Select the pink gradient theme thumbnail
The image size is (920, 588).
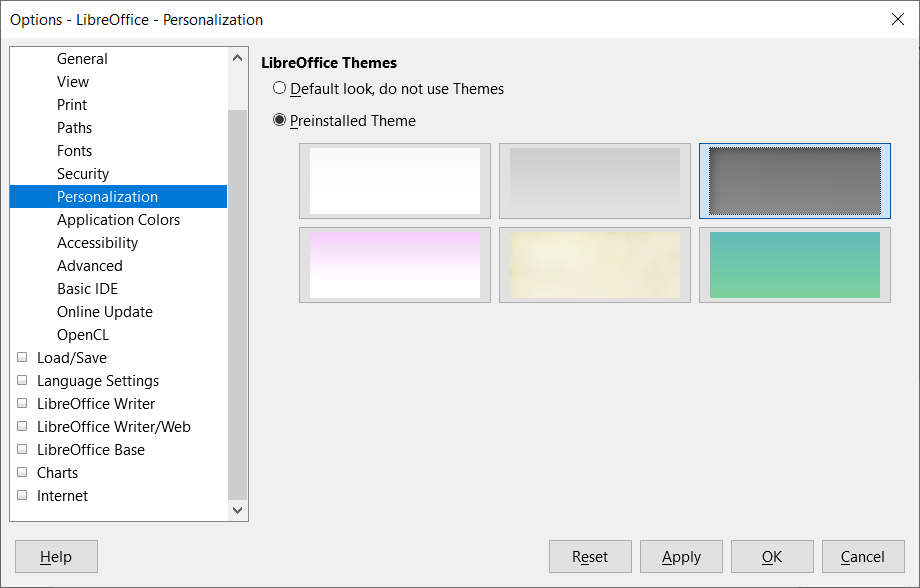[395, 265]
